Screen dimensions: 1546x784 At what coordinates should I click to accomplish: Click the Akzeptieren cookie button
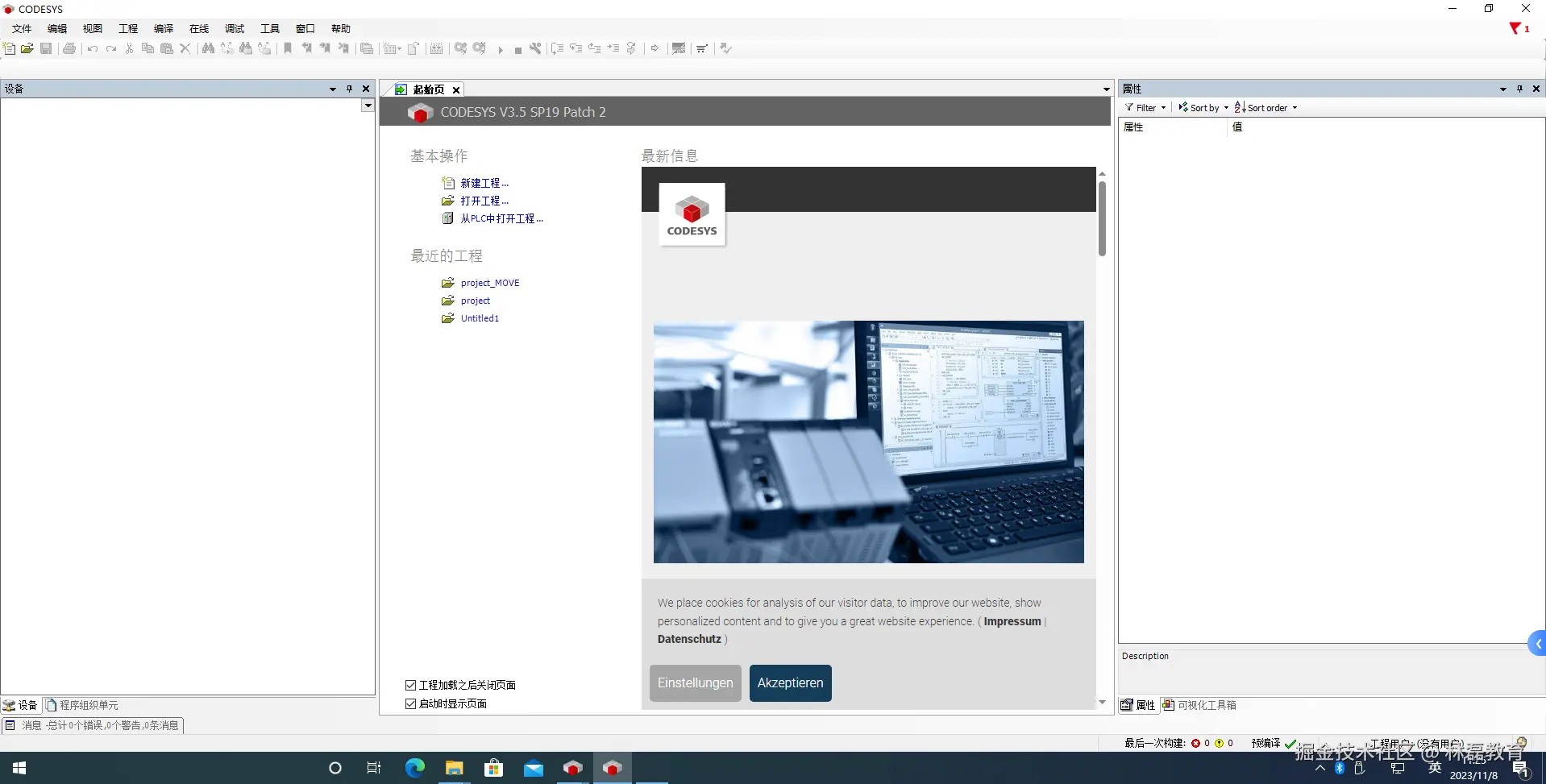click(x=790, y=683)
